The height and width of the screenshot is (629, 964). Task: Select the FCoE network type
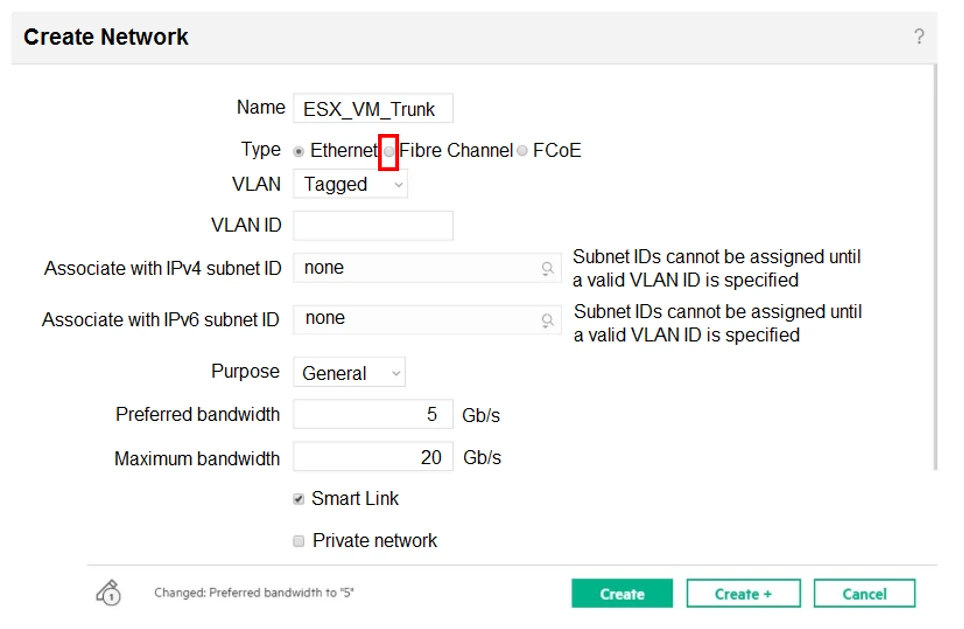click(522, 151)
